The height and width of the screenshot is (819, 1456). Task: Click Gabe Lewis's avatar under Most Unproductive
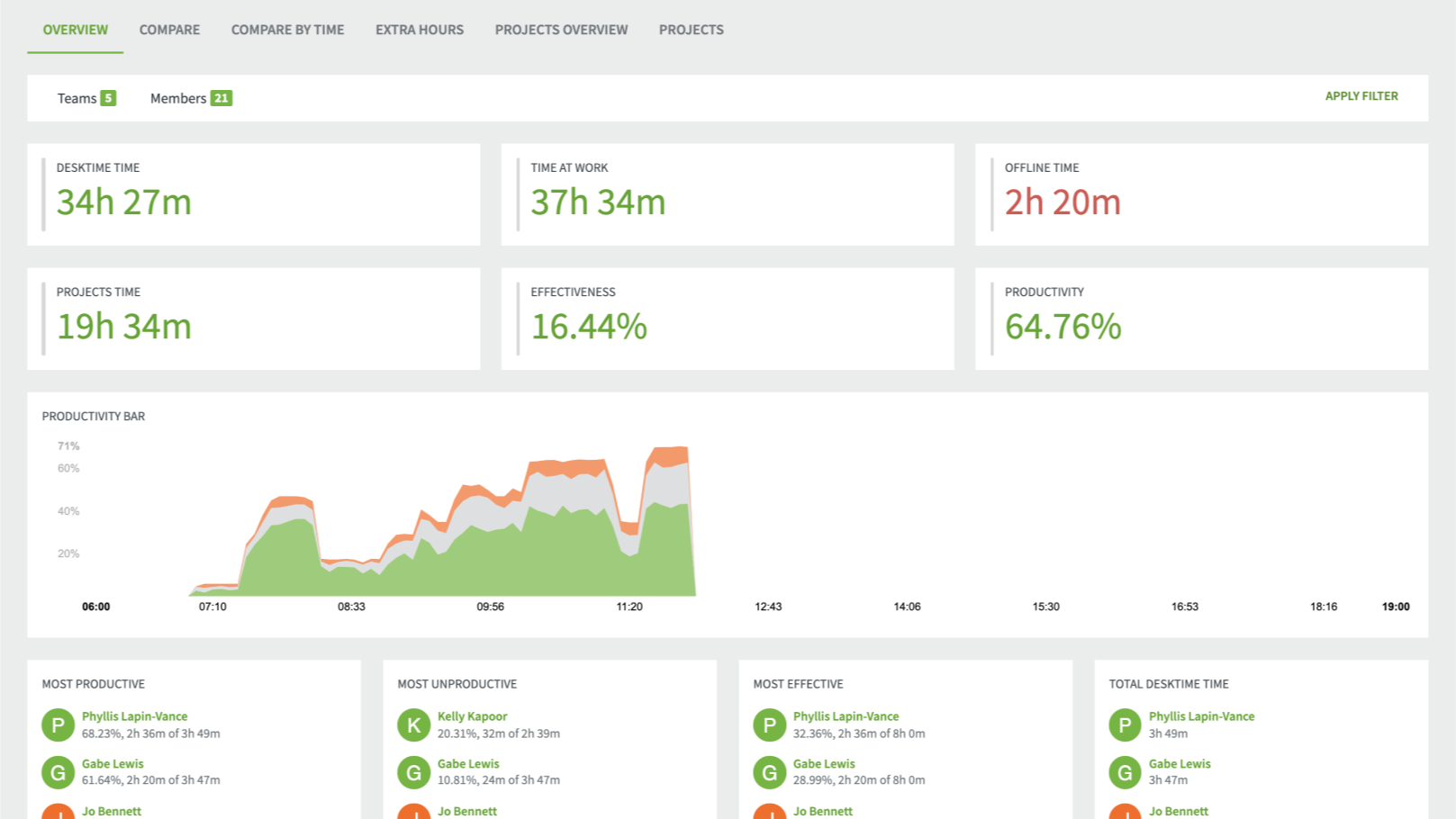(413, 772)
